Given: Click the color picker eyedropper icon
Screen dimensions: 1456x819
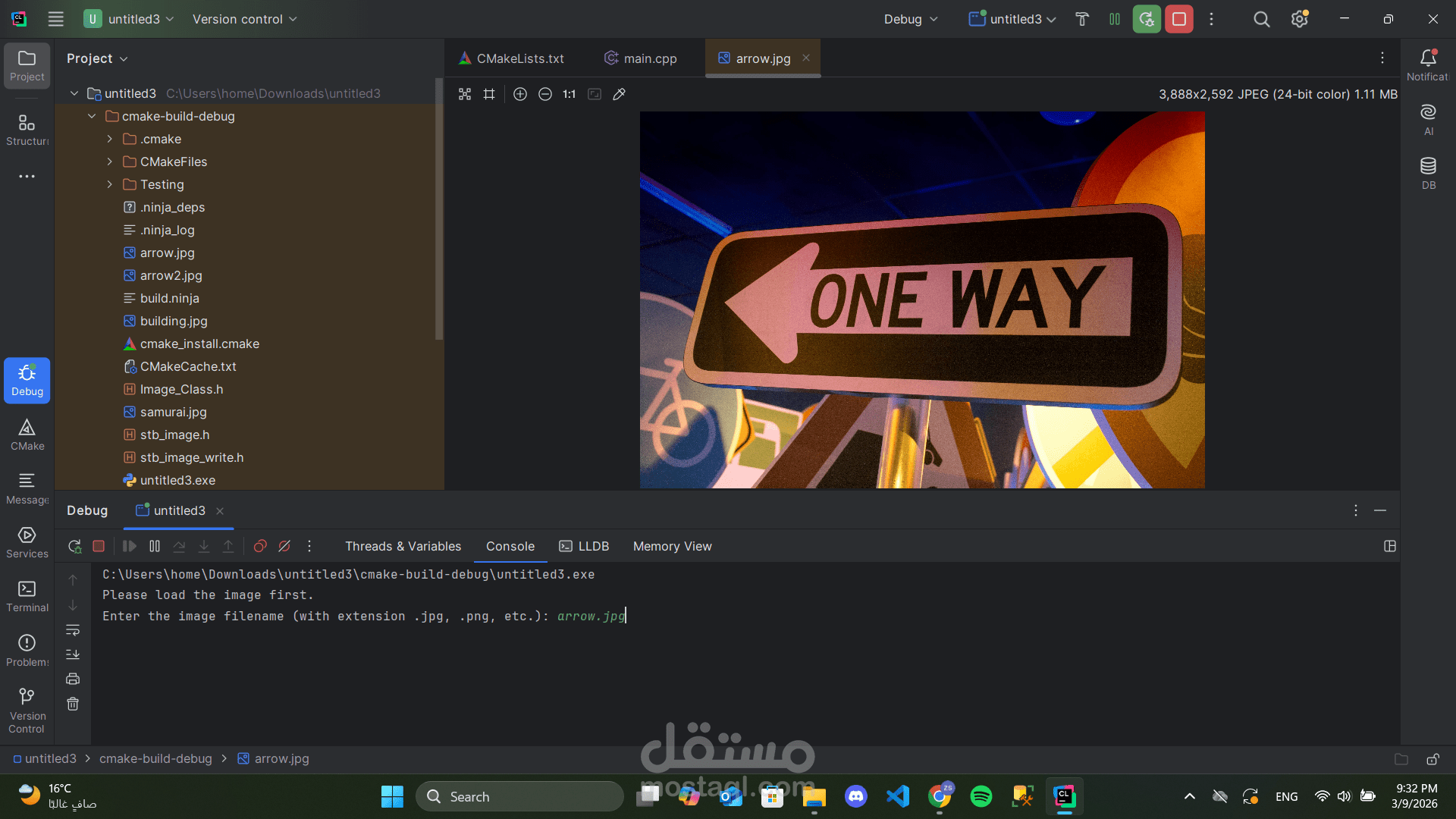Looking at the screenshot, I should [619, 94].
